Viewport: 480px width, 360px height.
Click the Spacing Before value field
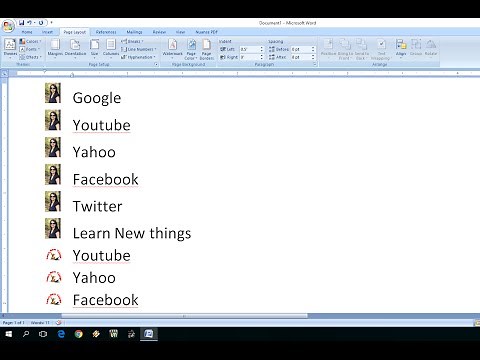point(301,49)
